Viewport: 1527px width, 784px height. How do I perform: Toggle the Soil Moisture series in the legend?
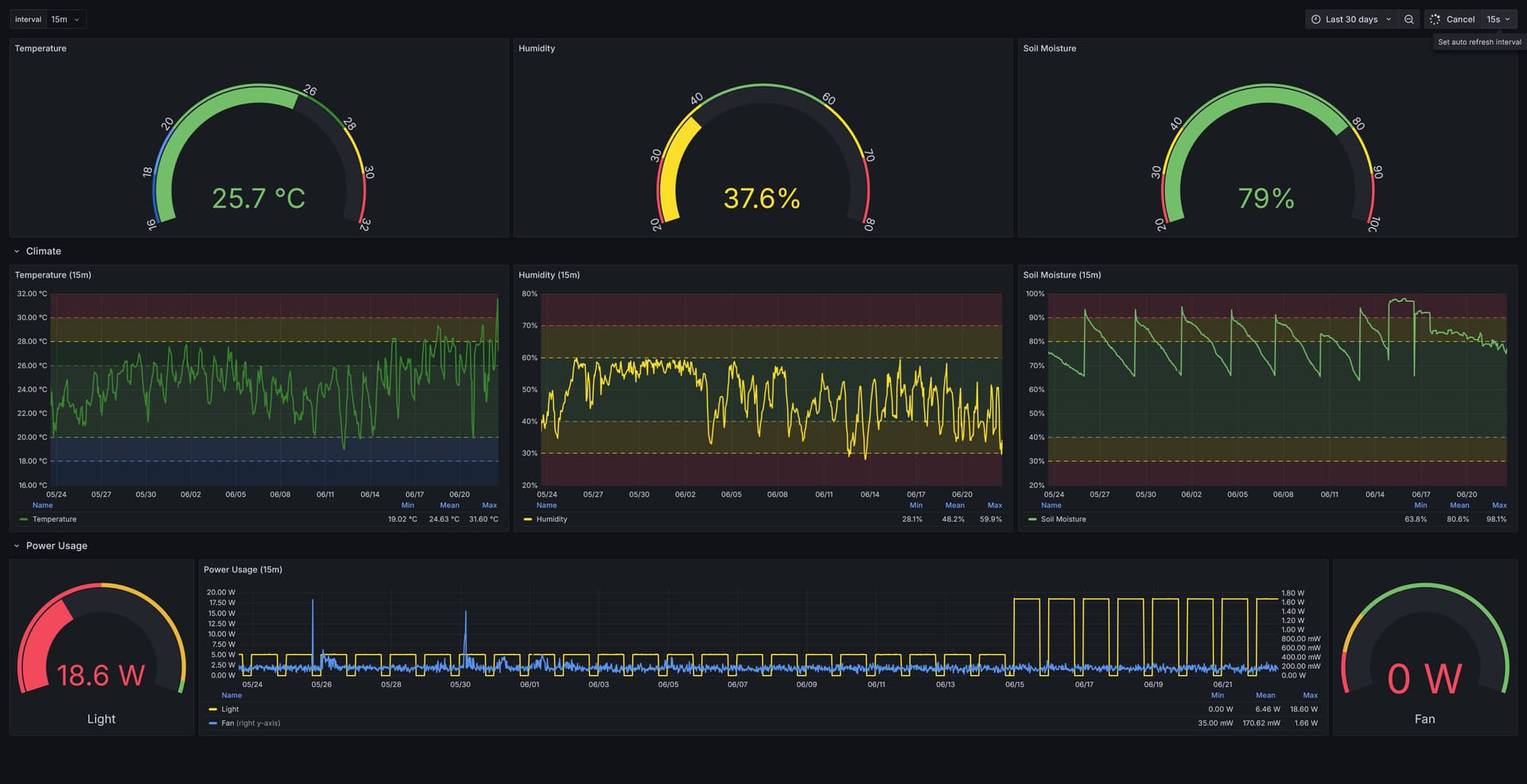[x=1063, y=519]
